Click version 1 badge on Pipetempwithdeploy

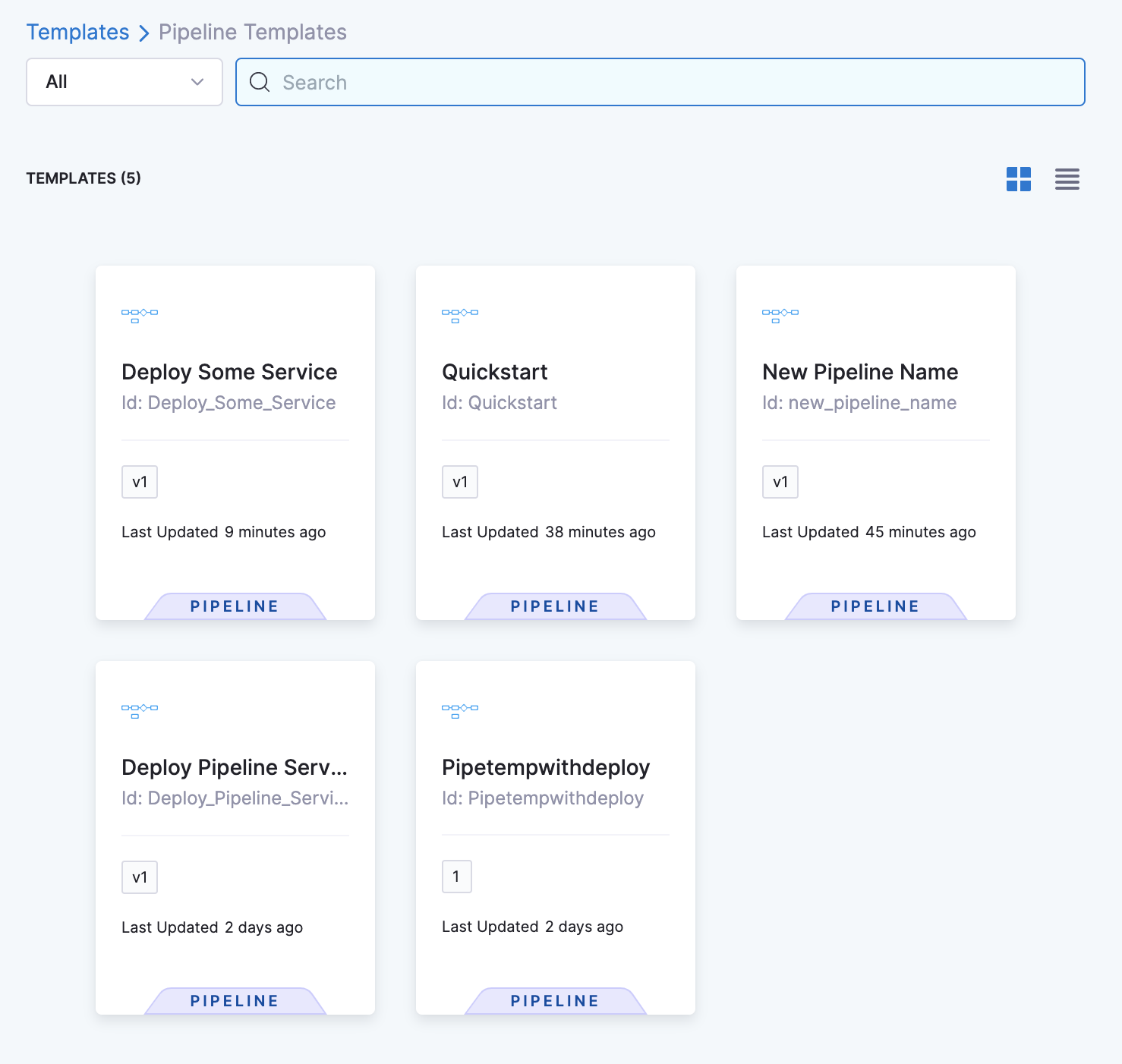tap(456, 877)
